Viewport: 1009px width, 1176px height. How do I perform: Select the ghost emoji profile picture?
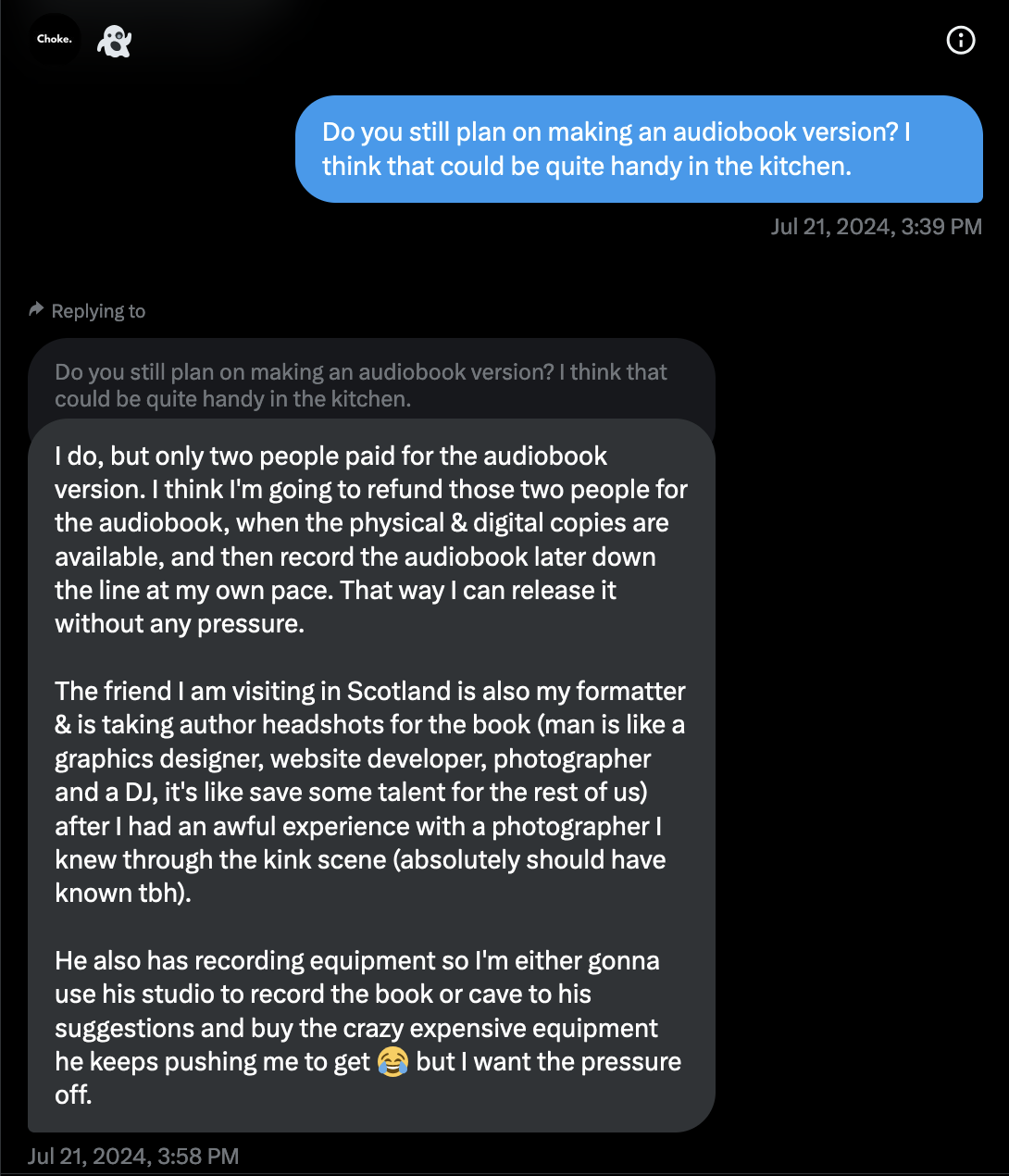coord(114,40)
